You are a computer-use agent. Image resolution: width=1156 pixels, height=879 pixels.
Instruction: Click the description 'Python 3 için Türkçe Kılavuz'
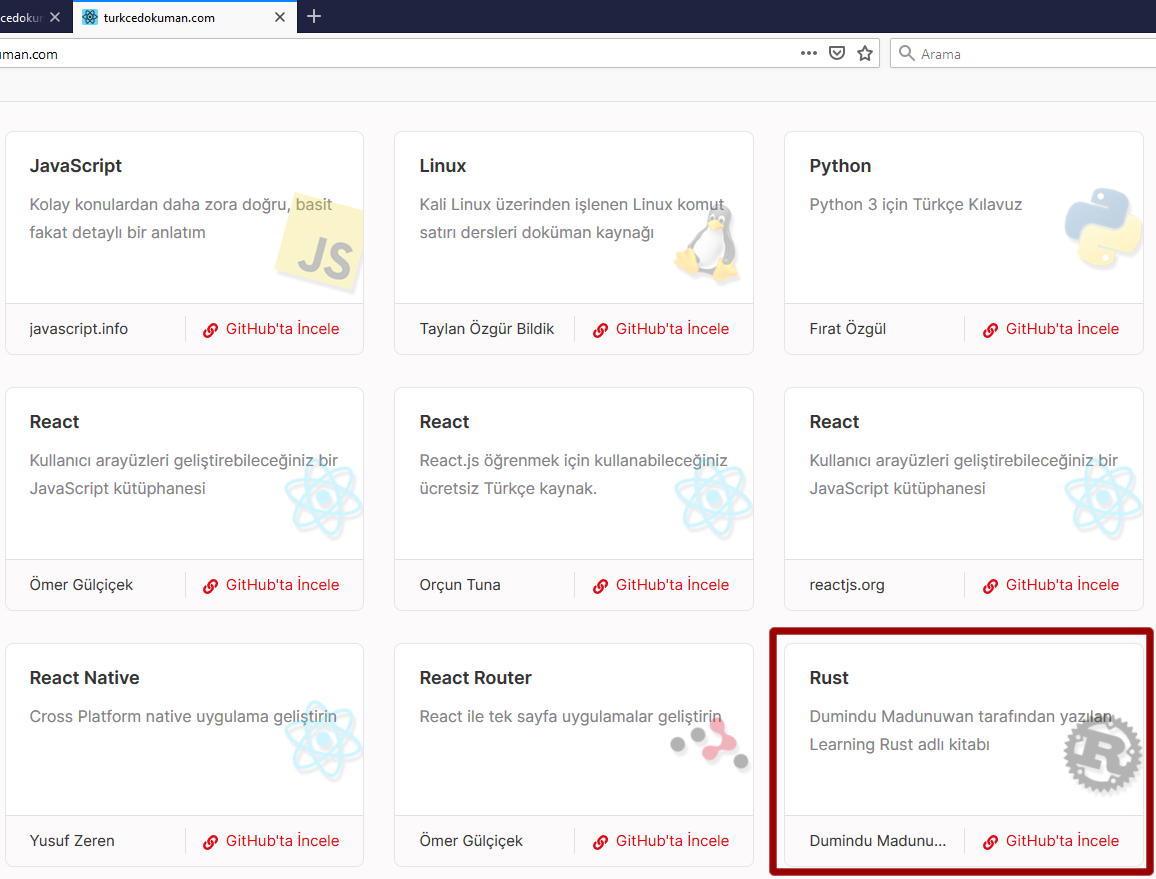pos(916,204)
